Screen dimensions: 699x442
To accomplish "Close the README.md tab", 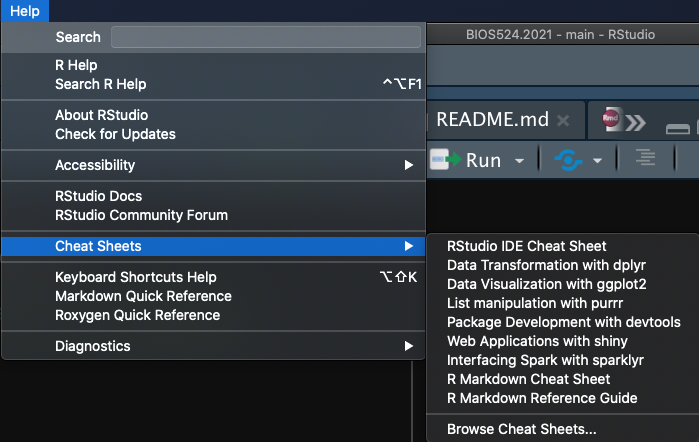I will tap(563, 120).
